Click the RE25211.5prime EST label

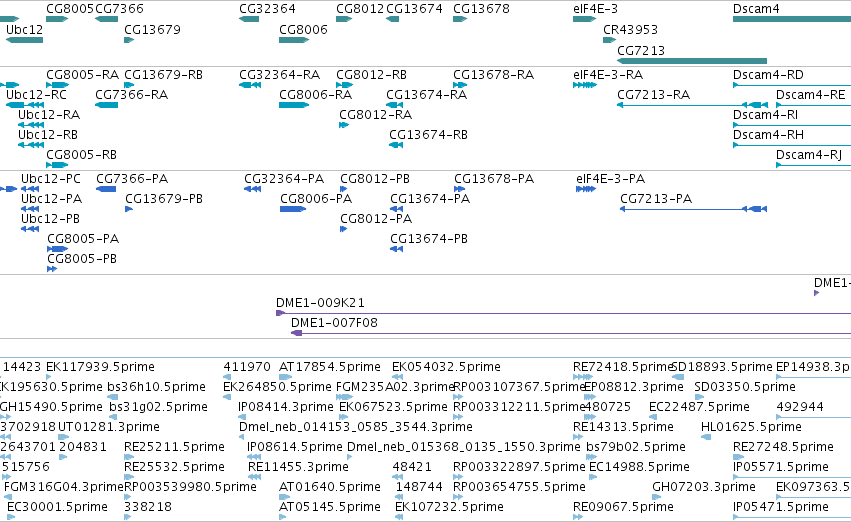click(x=174, y=447)
